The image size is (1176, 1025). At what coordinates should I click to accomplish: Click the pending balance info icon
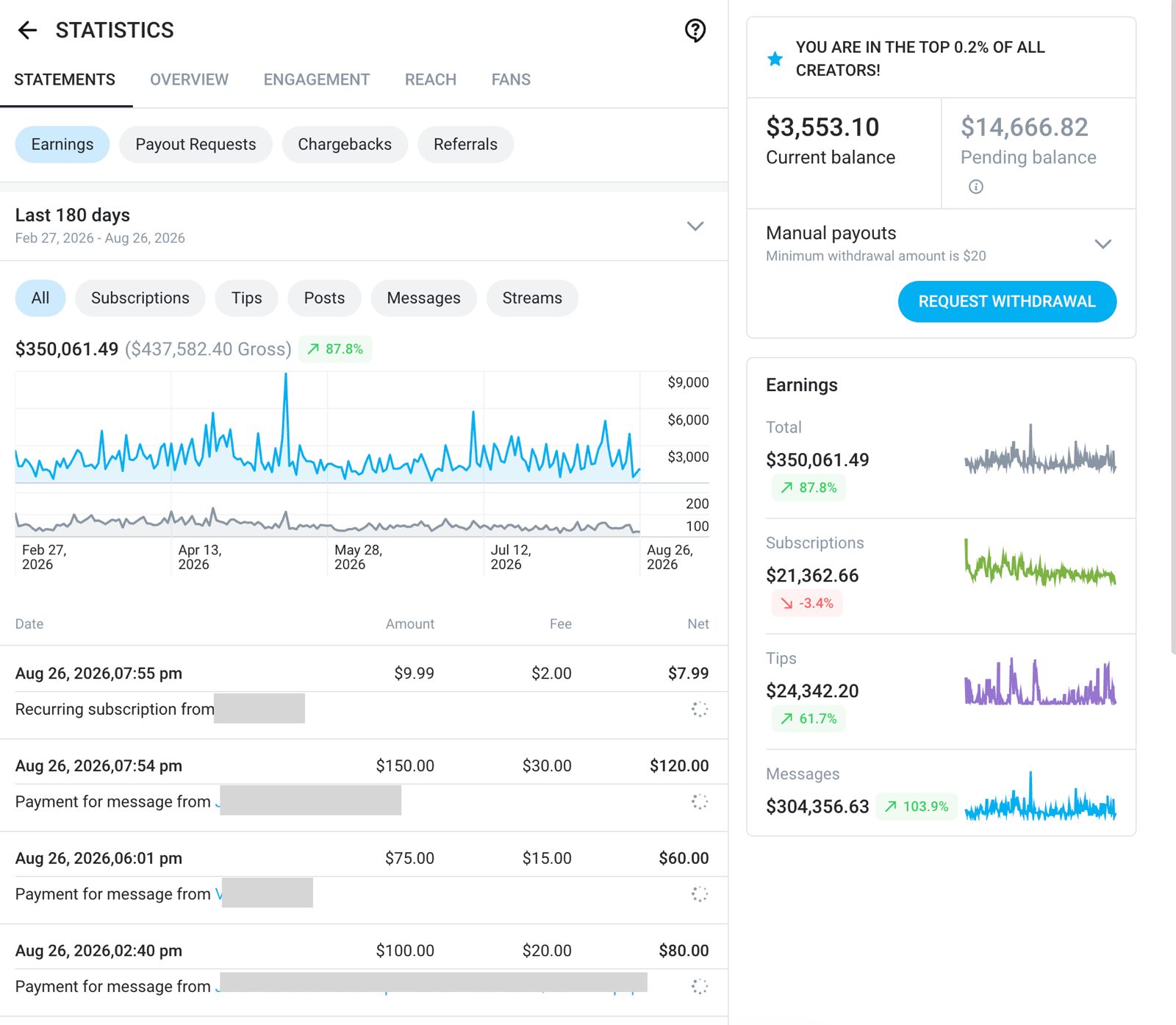(975, 187)
